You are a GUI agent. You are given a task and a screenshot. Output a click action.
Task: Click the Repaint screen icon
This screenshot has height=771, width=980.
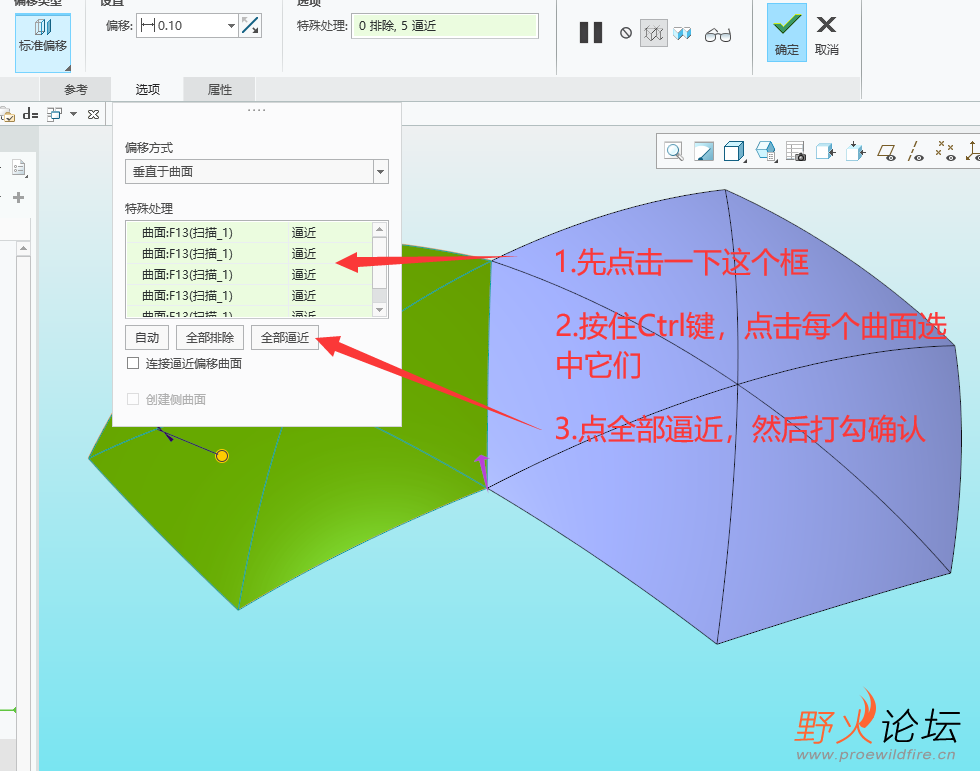point(704,151)
